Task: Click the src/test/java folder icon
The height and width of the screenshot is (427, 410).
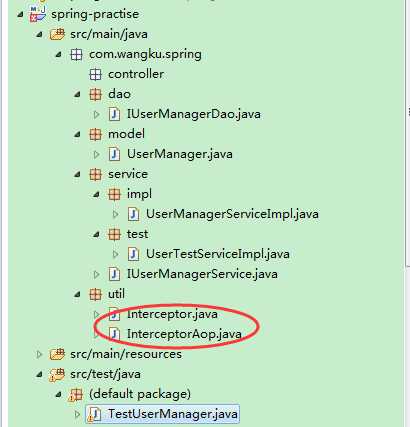Action: coord(57,374)
